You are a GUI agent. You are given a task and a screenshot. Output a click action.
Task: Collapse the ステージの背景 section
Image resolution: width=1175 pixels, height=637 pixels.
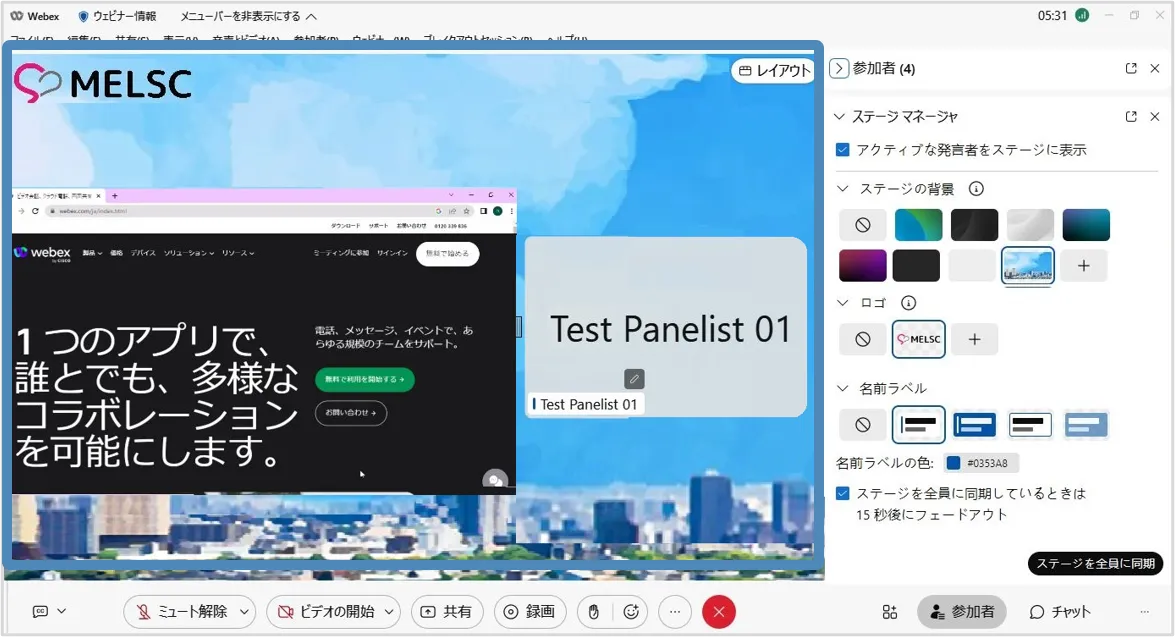[843, 189]
